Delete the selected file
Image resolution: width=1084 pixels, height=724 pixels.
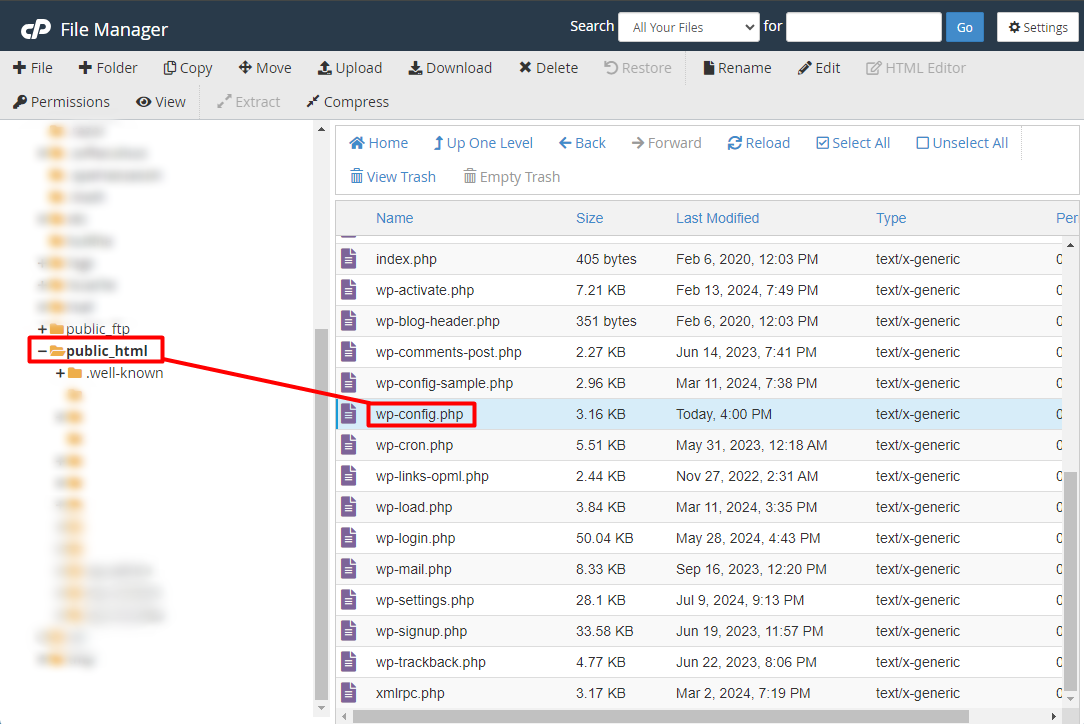pyautogui.click(x=548, y=68)
